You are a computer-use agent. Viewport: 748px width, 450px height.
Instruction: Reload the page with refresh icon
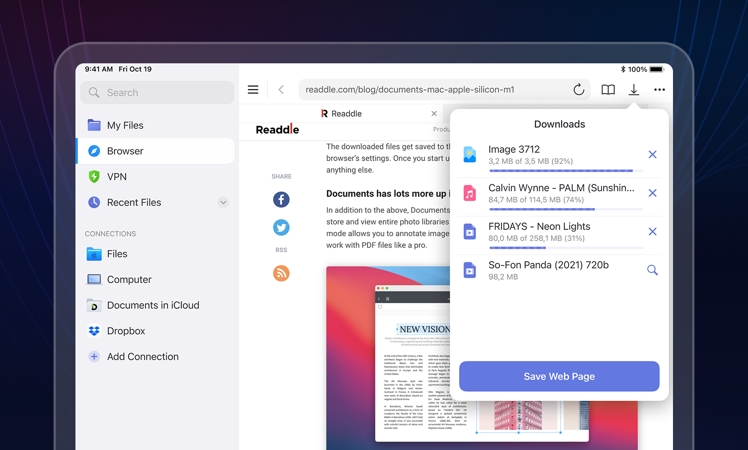tap(578, 90)
